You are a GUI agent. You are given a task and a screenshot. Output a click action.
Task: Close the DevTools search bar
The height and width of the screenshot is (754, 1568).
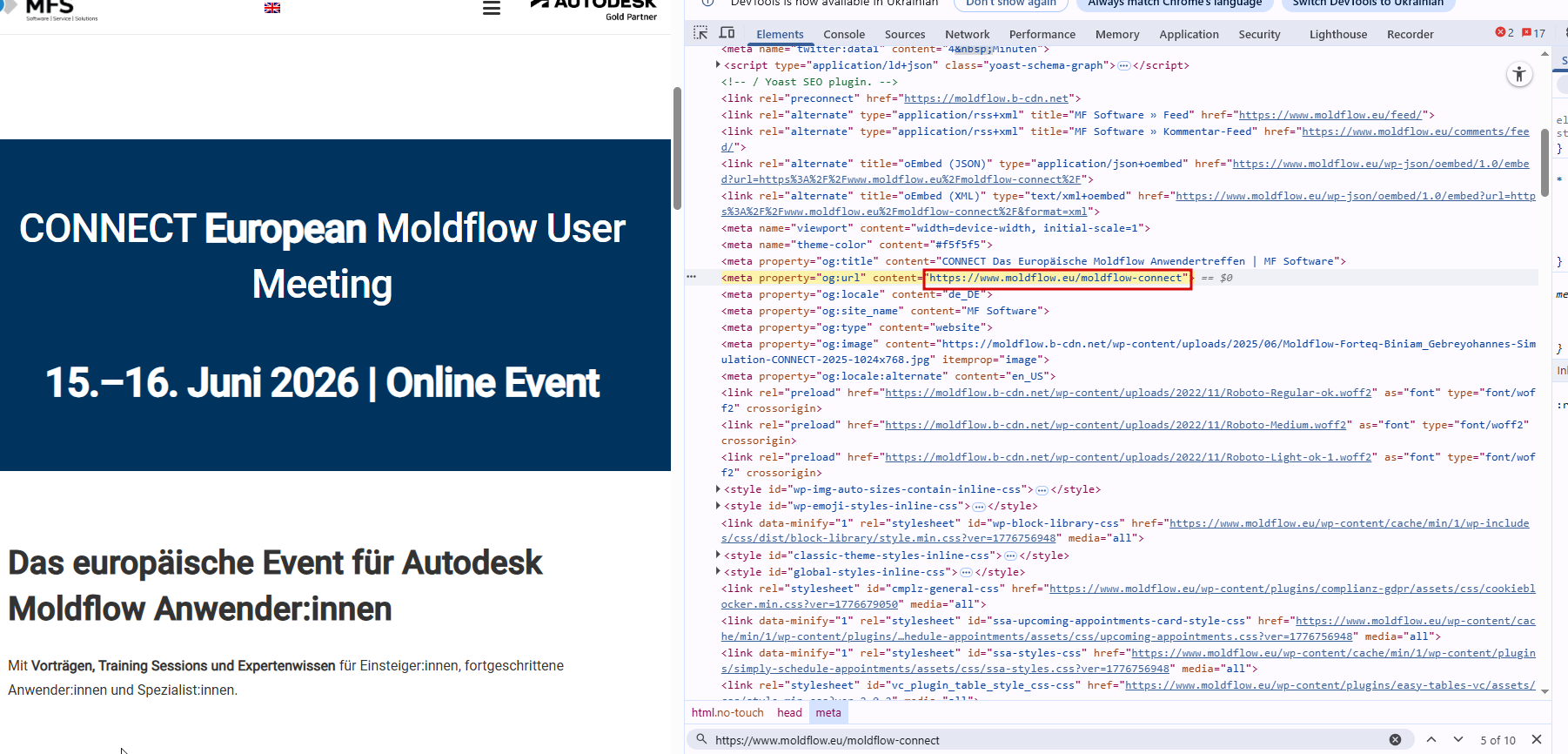1537,740
